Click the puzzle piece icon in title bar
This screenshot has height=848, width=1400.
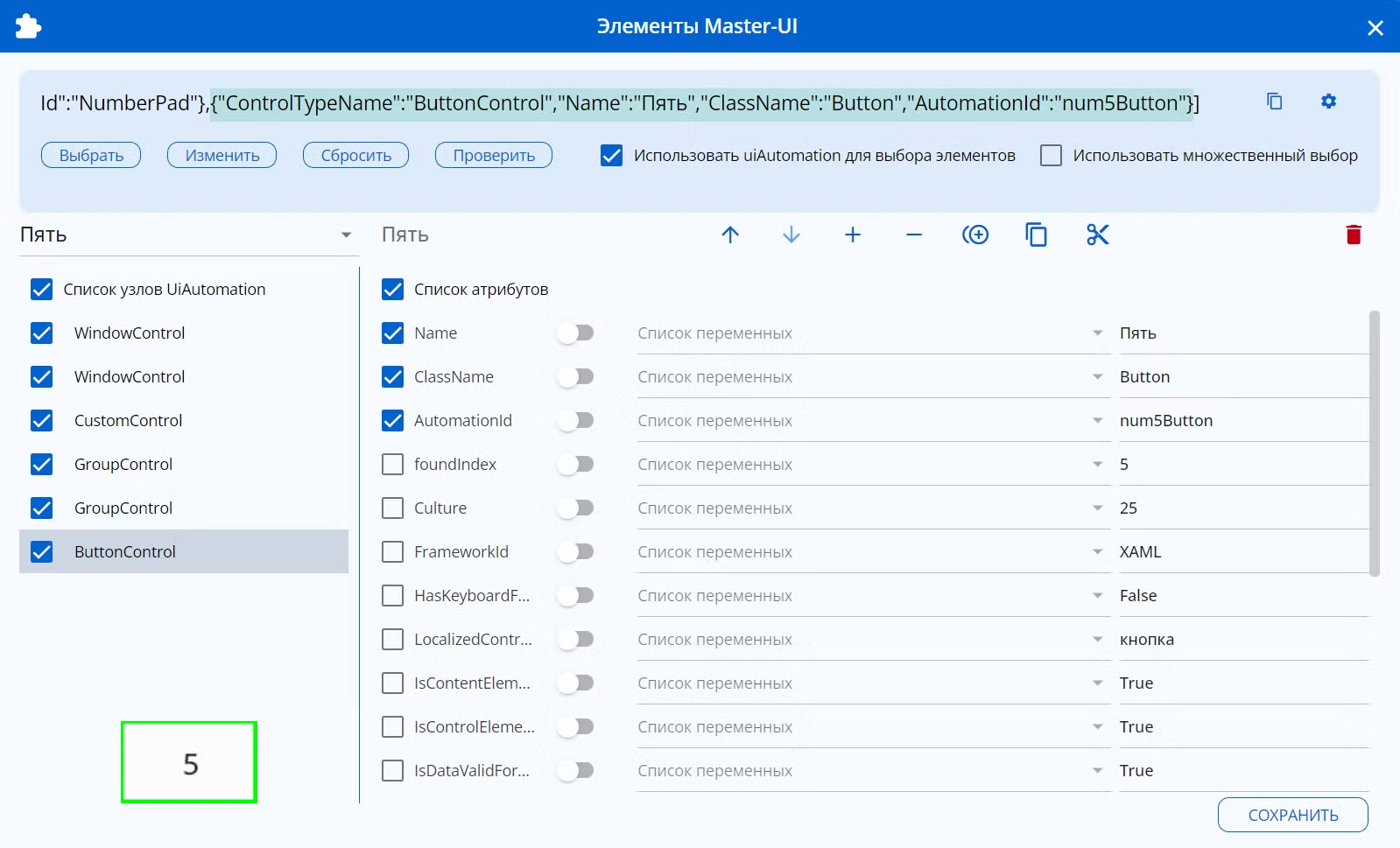(28, 26)
